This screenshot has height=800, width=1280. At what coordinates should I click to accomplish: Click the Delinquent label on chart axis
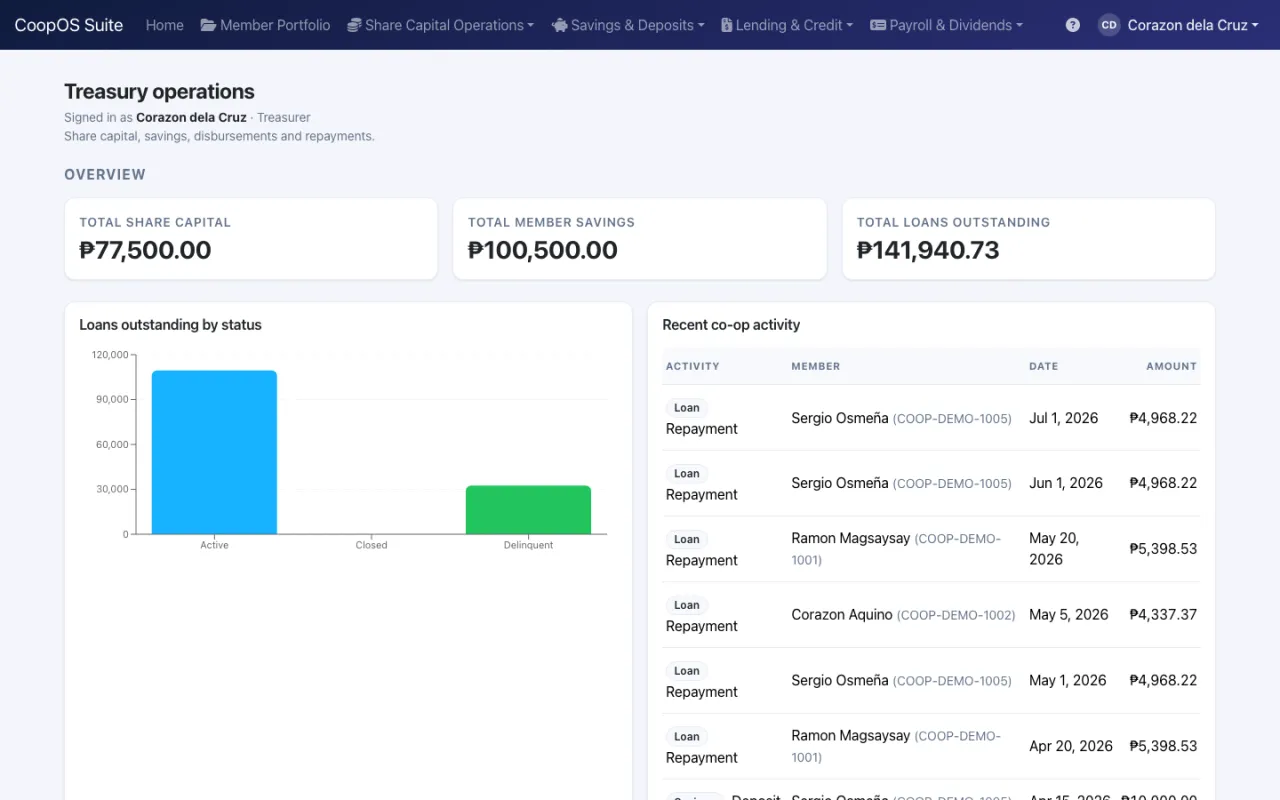[x=528, y=545]
